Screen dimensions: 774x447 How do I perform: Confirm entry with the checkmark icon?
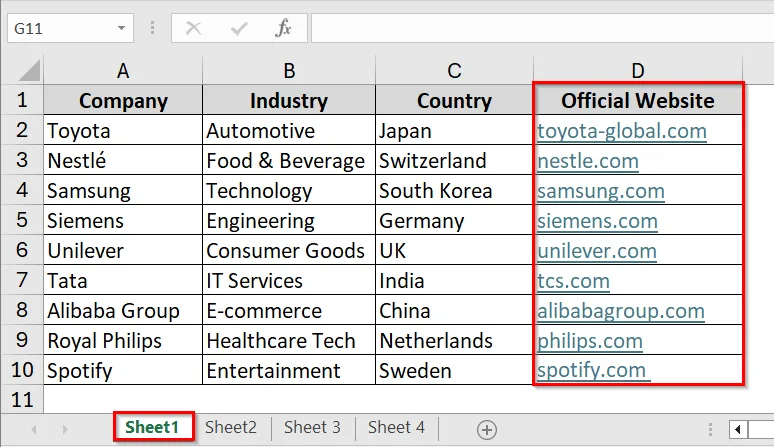tap(238, 29)
